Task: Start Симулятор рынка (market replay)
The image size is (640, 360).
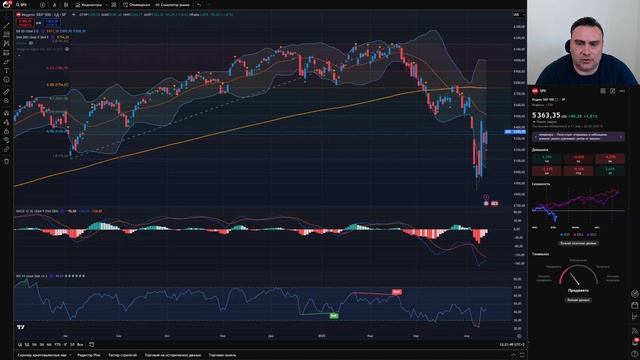Action: pyautogui.click(x=172, y=5)
